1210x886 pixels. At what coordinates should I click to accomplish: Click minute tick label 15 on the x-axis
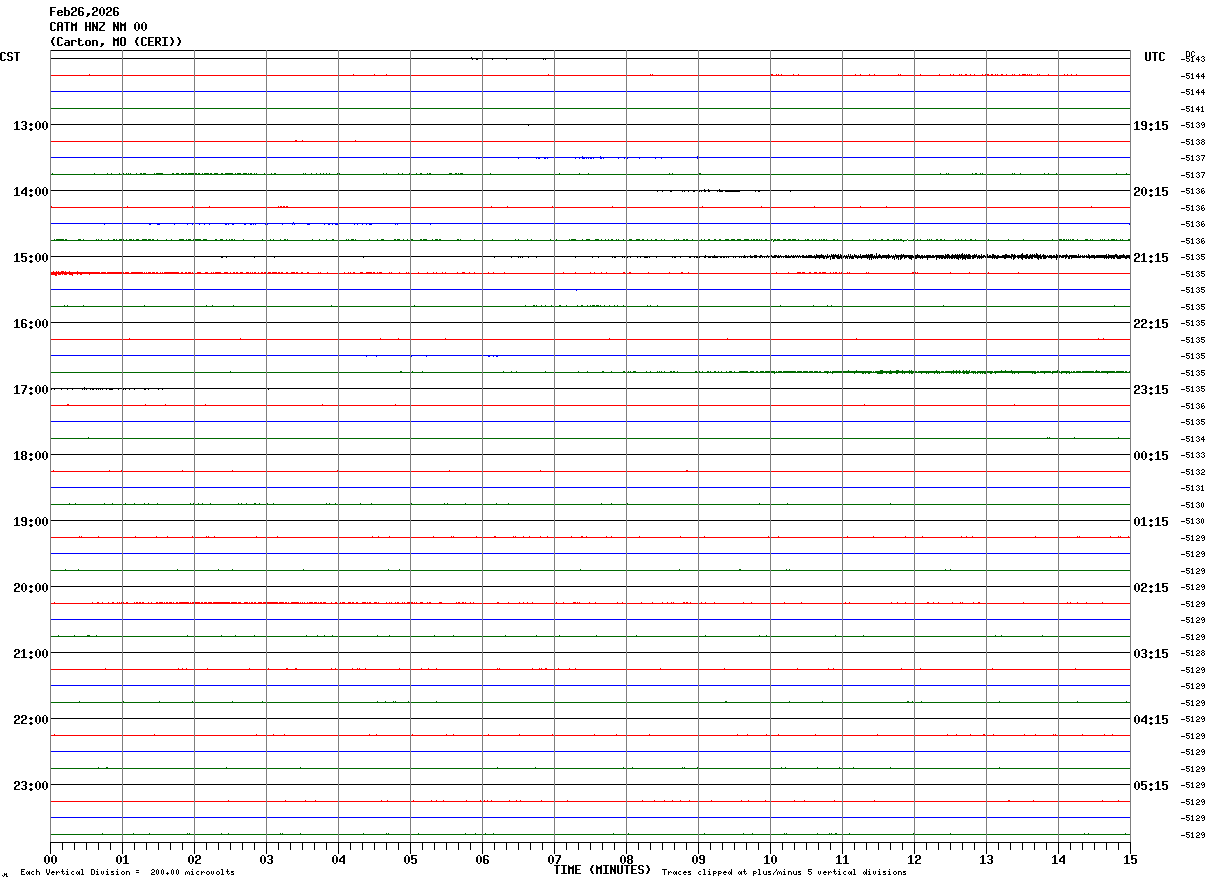(1130, 859)
